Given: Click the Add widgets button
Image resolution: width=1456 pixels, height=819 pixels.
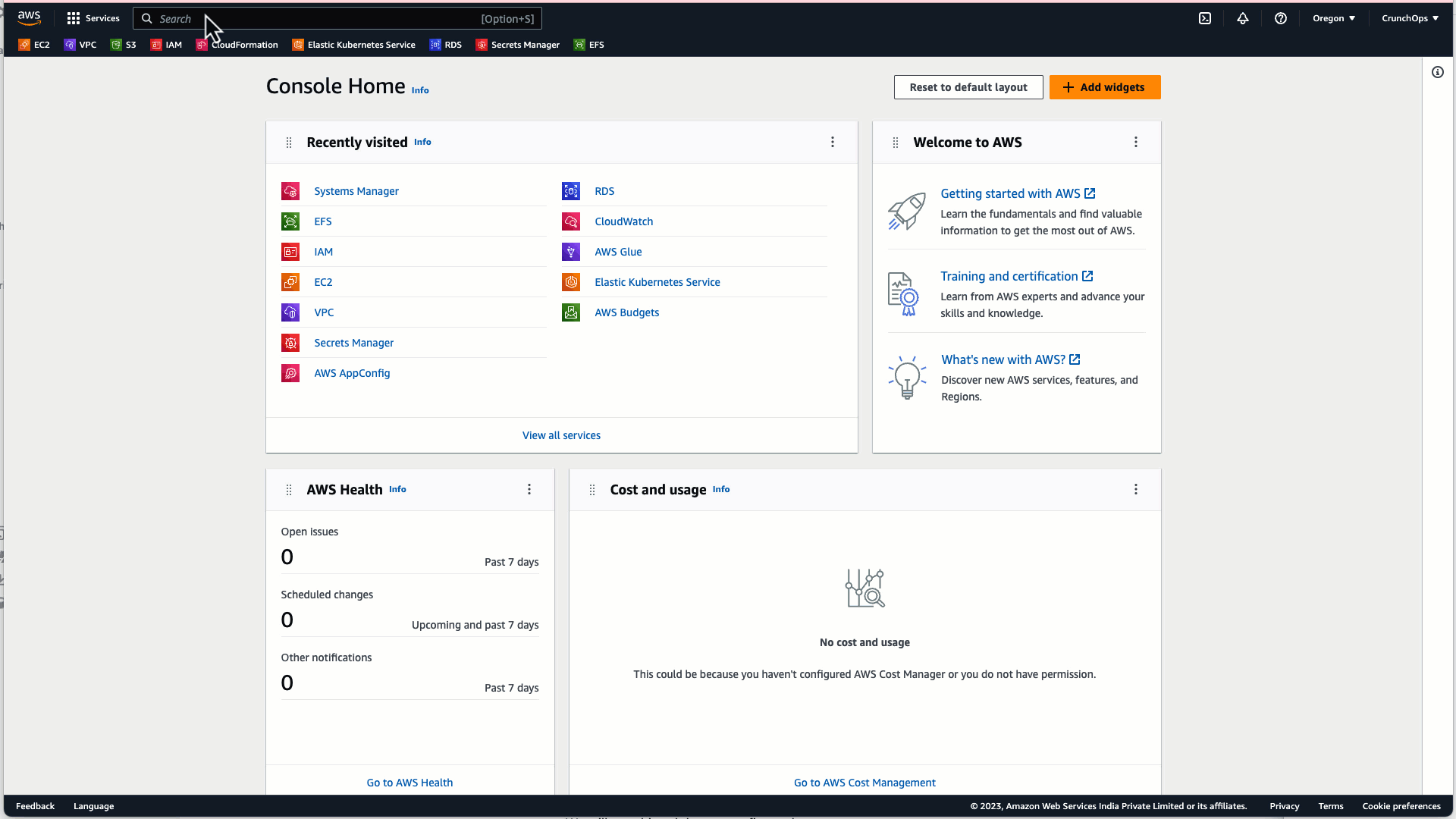Looking at the screenshot, I should point(1105,87).
